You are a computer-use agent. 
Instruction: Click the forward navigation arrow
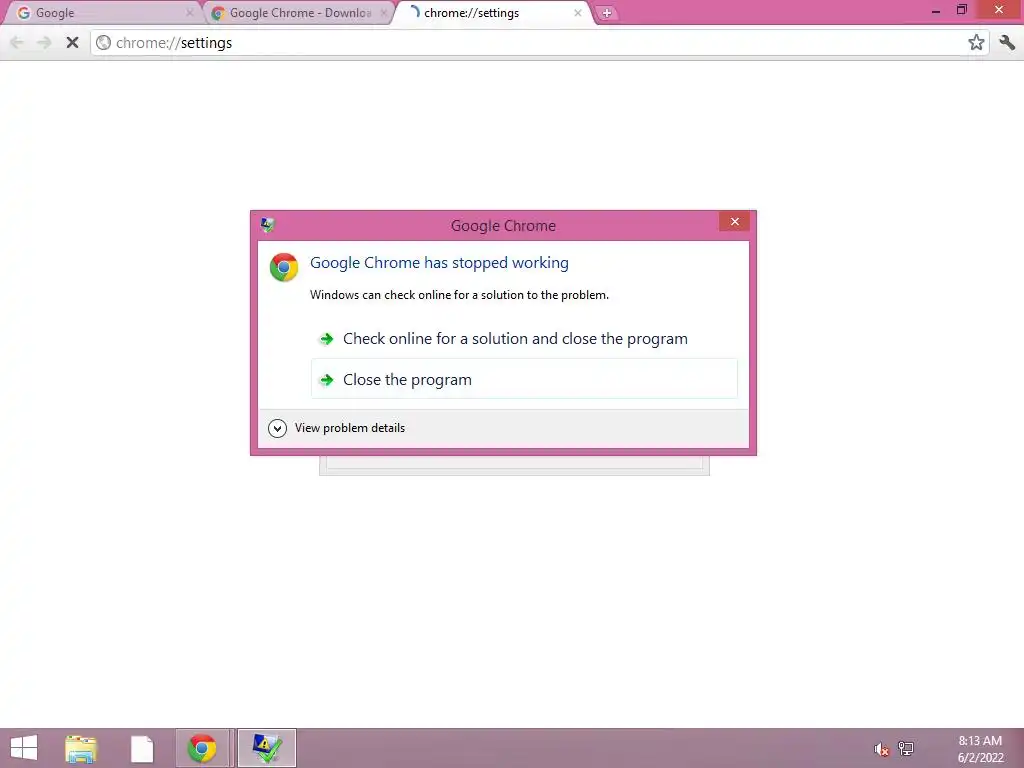coord(44,42)
